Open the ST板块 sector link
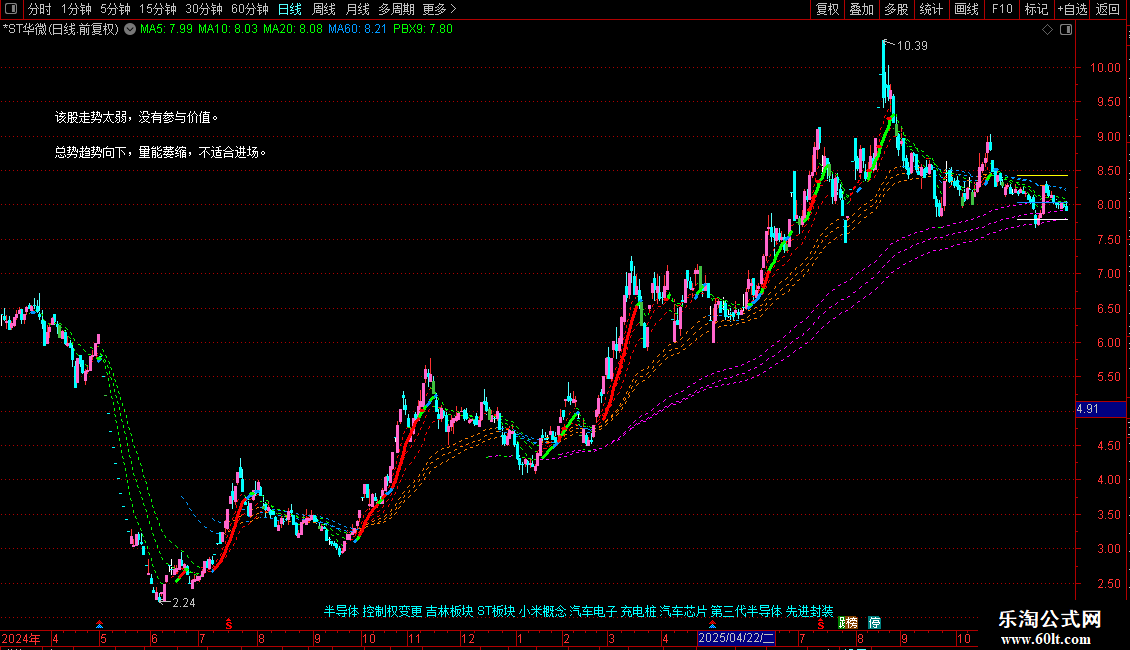 (x=496, y=611)
